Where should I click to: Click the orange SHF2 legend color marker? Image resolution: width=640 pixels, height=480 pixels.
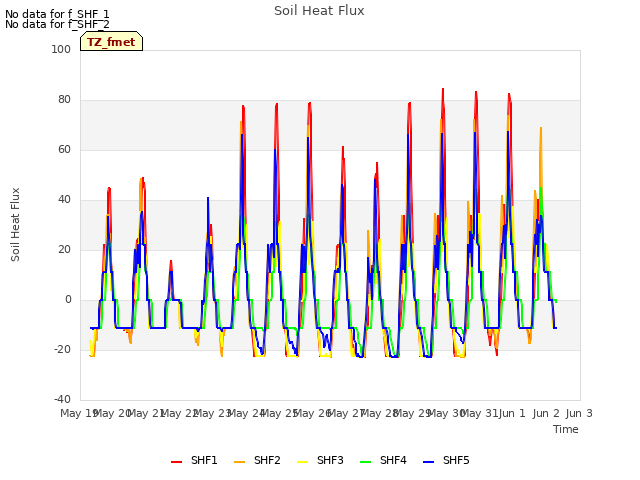[240, 462]
